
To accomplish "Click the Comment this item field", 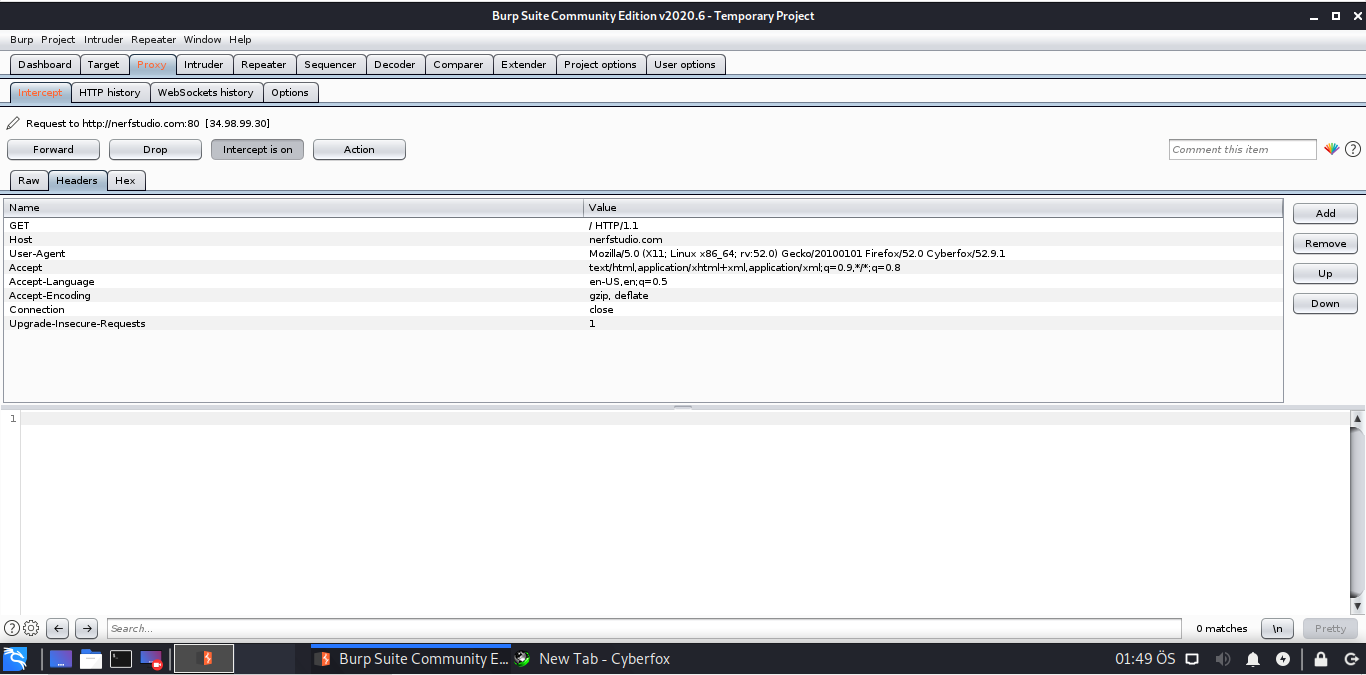I will [1243, 149].
